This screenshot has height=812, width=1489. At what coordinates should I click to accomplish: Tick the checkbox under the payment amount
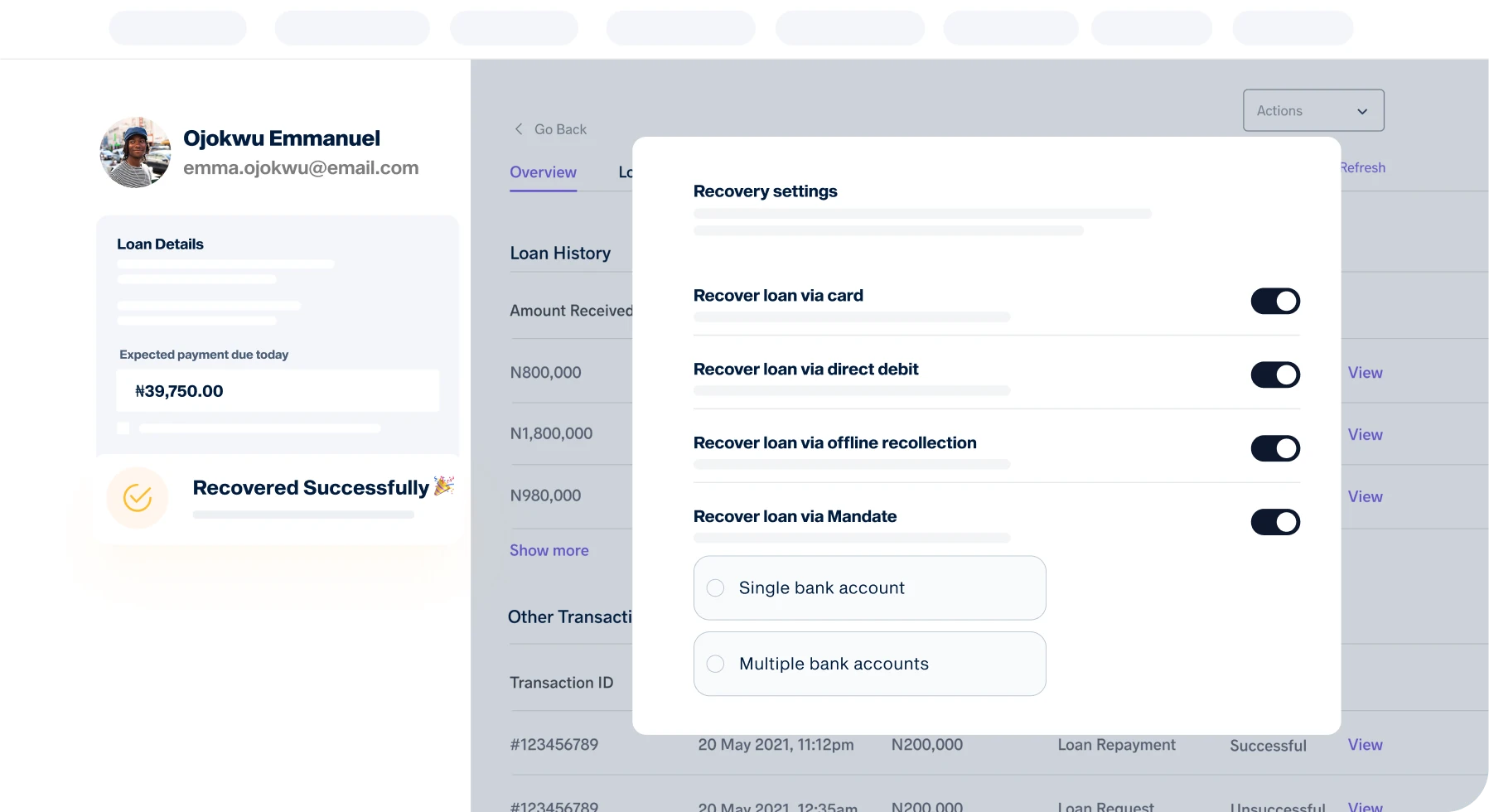click(x=123, y=428)
